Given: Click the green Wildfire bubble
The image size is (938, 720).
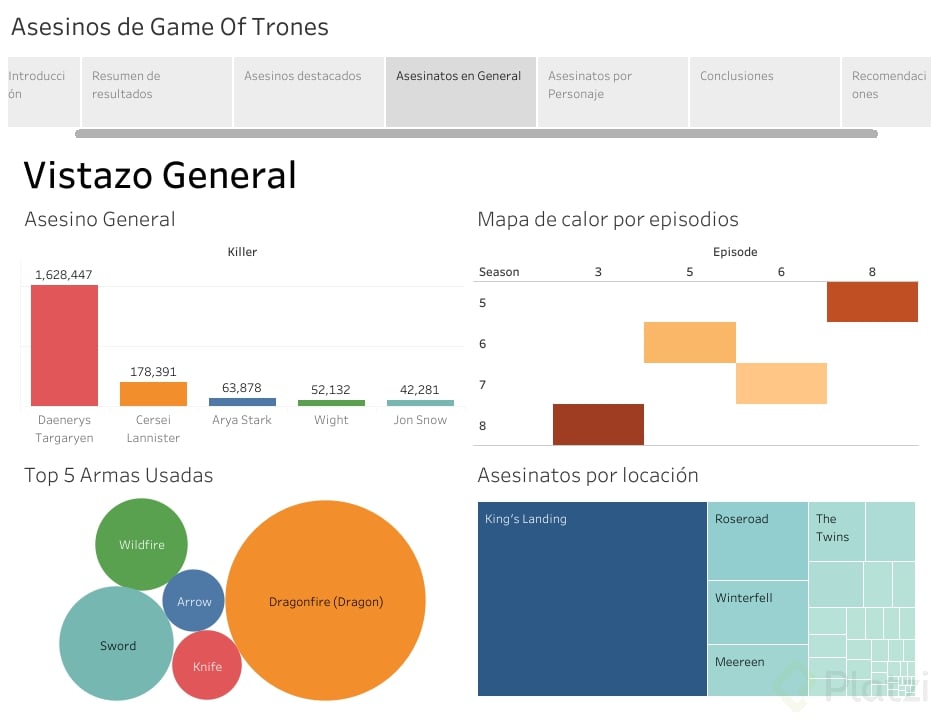Looking at the screenshot, I should click(x=141, y=544).
